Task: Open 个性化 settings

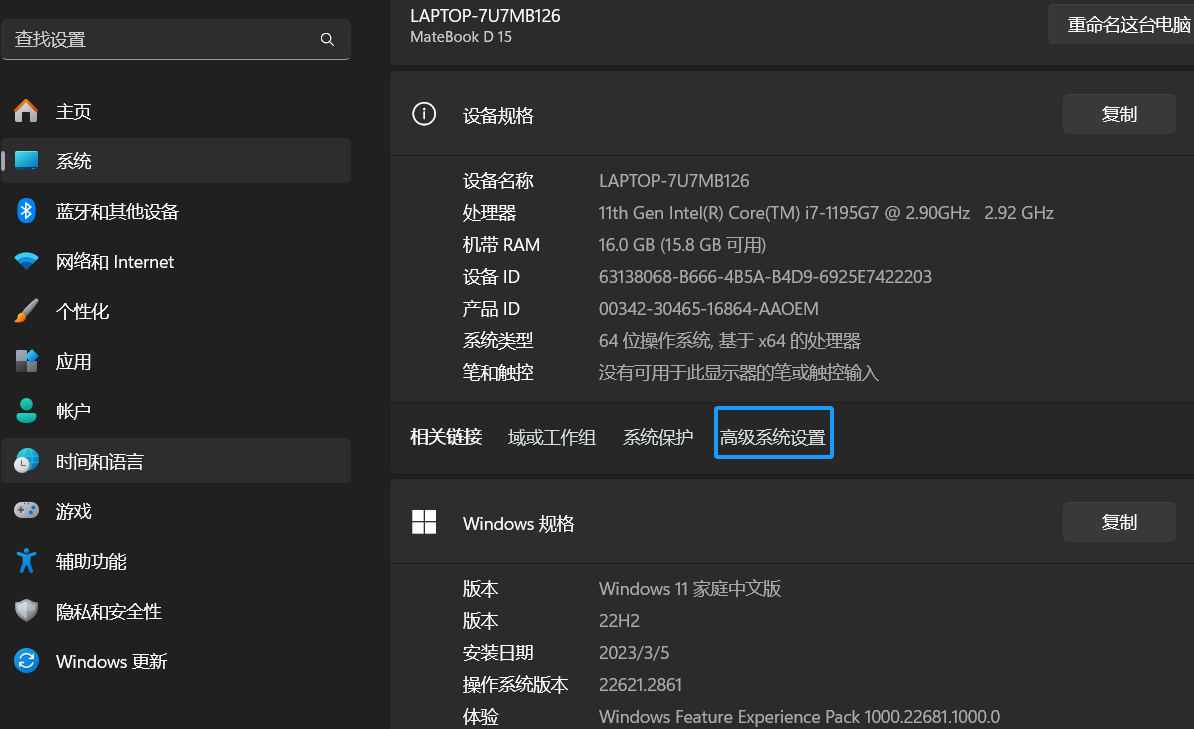Action: point(176,311)
